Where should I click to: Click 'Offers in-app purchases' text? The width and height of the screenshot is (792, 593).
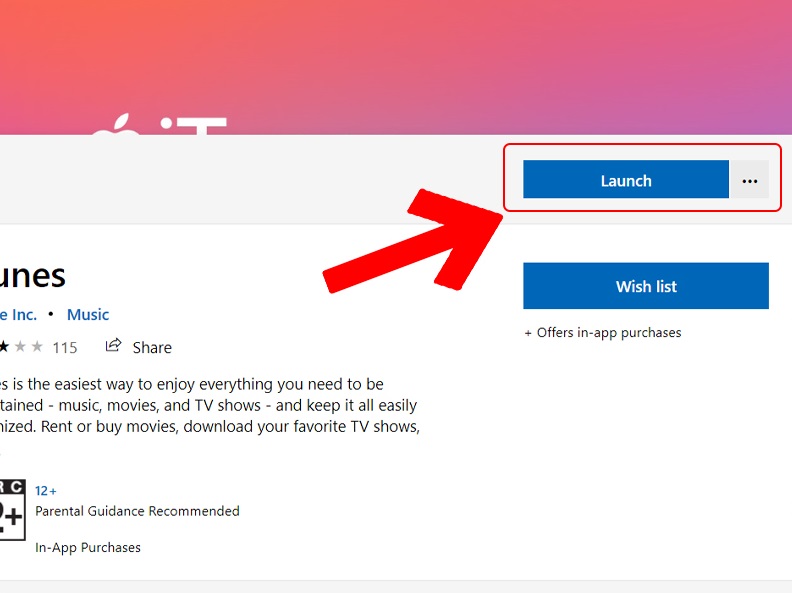(609, 333)
